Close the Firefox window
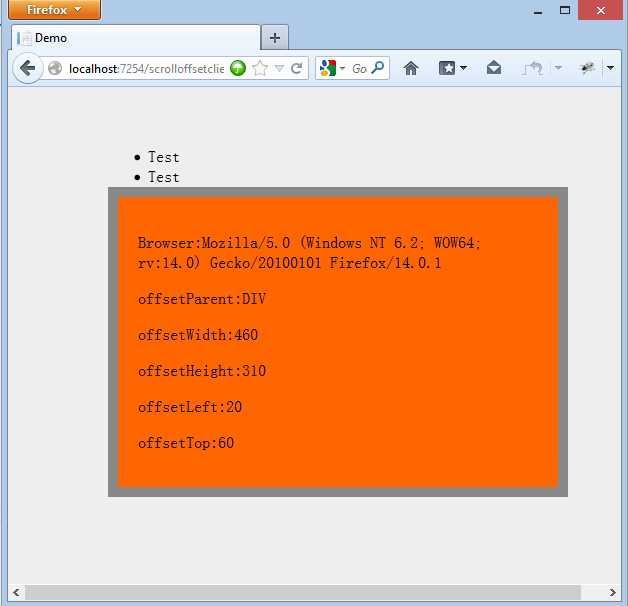Viewport: 628px width, 606px height. coord(600,10)
